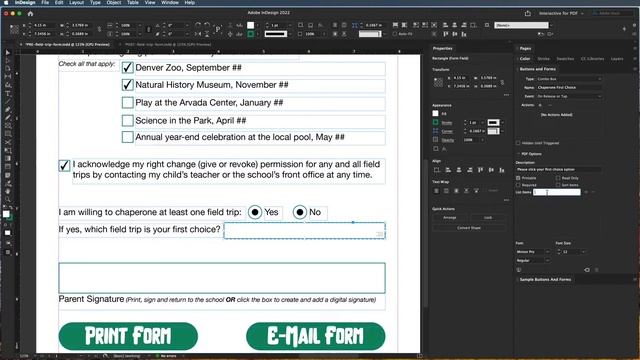
Task: Select the Yes radio button
Action: (x=255, y=212)
